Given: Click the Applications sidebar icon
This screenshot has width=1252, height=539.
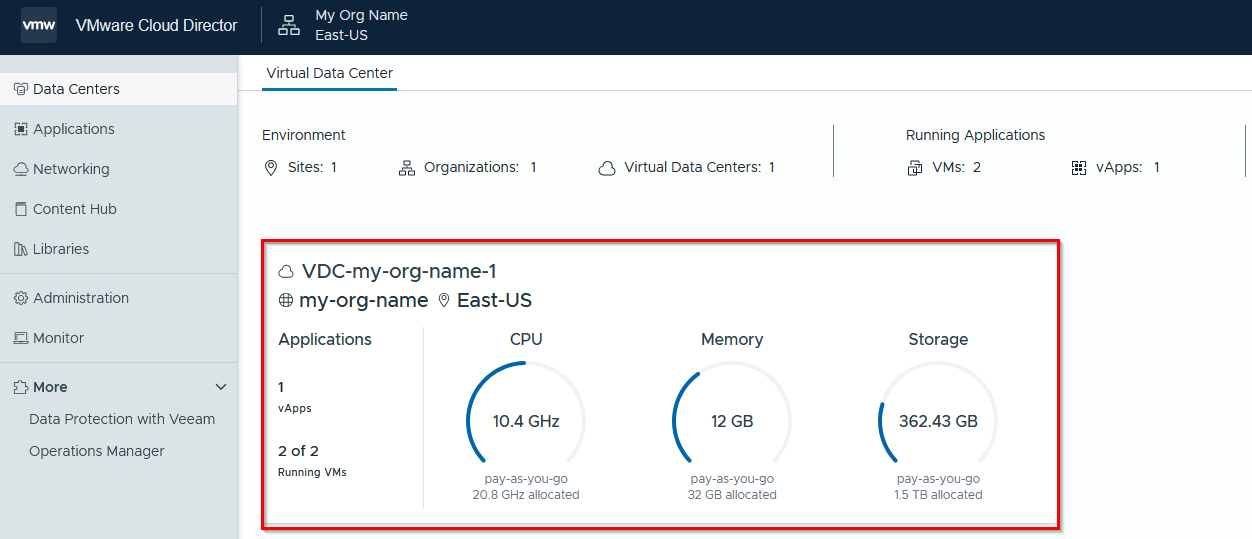Looking at the screenshot, I should coord(21,129).
